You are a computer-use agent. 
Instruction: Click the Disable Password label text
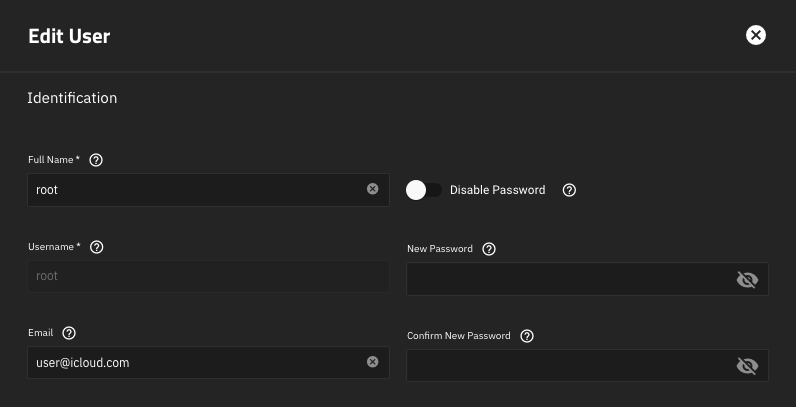(x=497, y=190)
